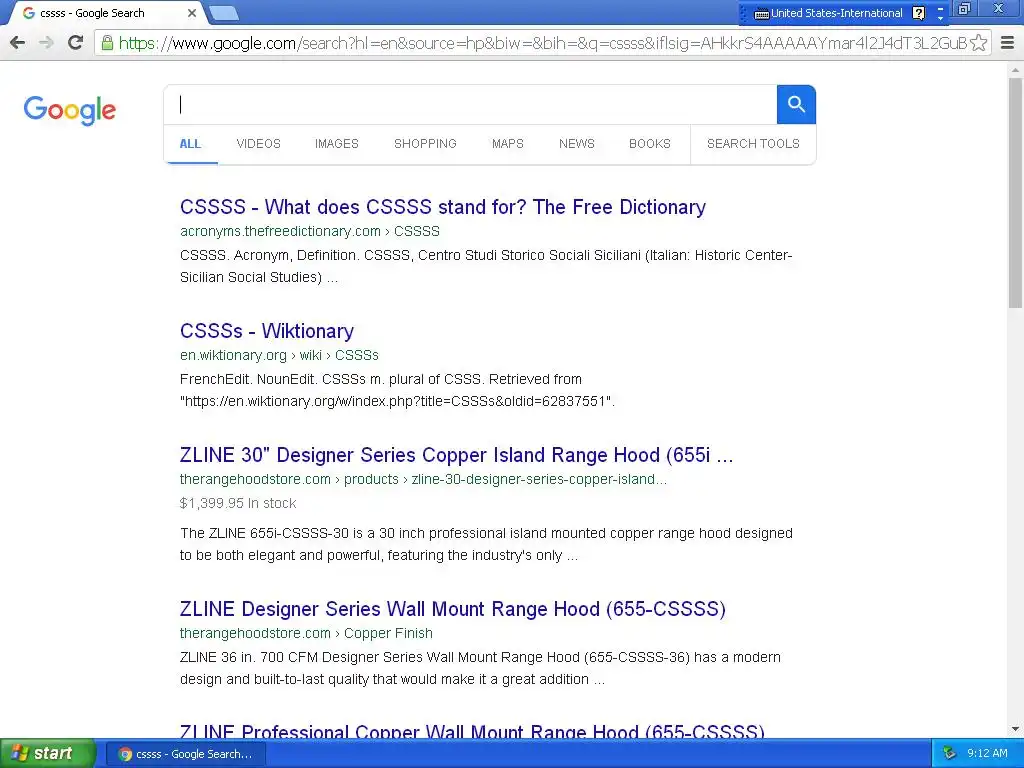Screen dimensions: 1024x768
Task: Switch to the MAPS tab
Action: tap(507, 144)
